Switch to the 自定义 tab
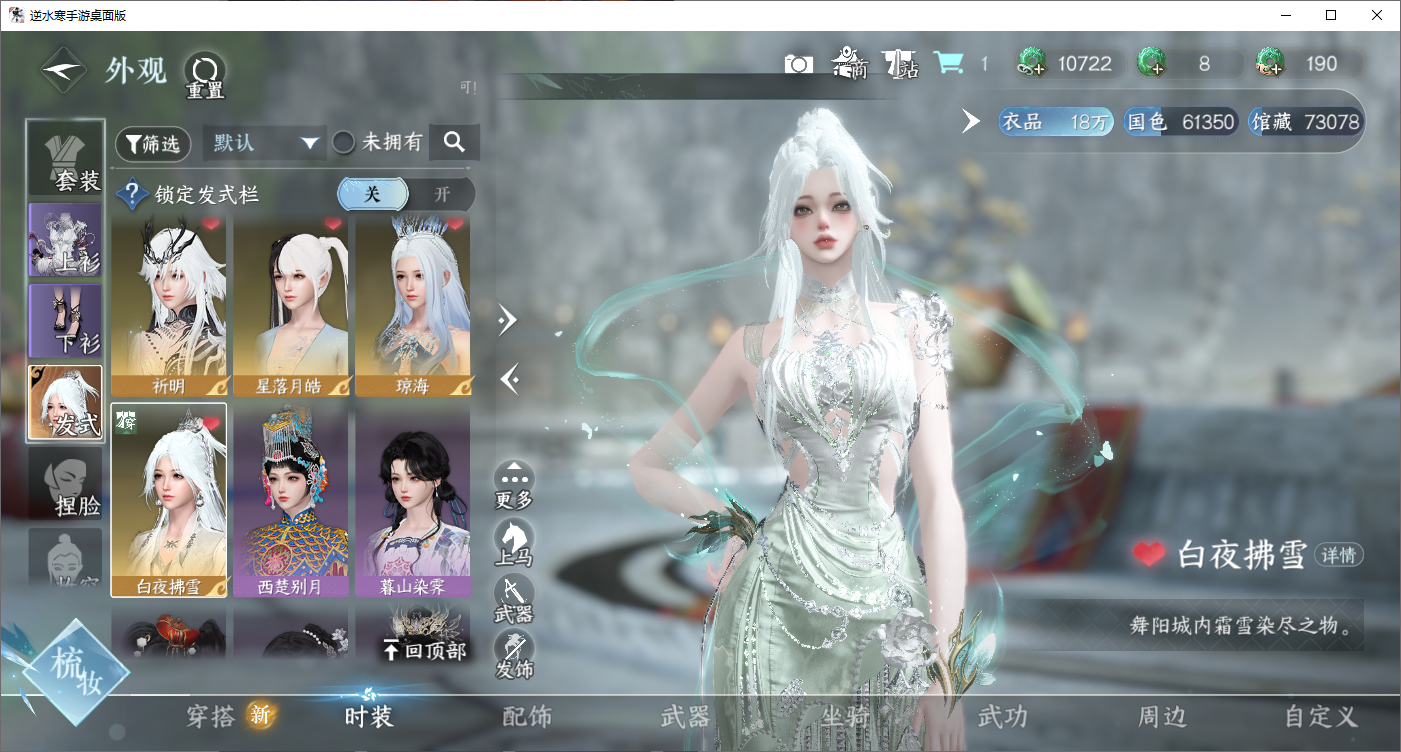 point(1321,716)
